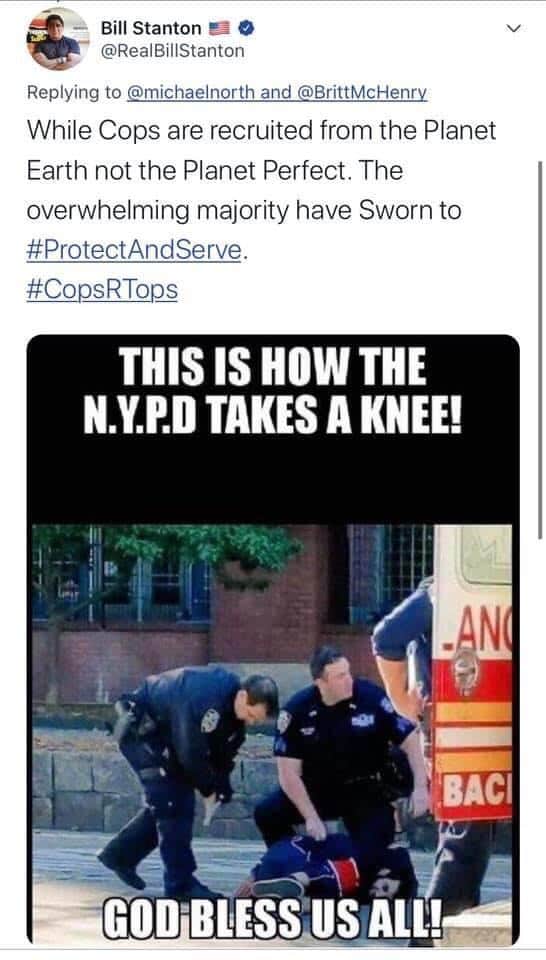Open the attached NYPD meme image
This screenshot has height=960, width=546.
coord(273,640)
